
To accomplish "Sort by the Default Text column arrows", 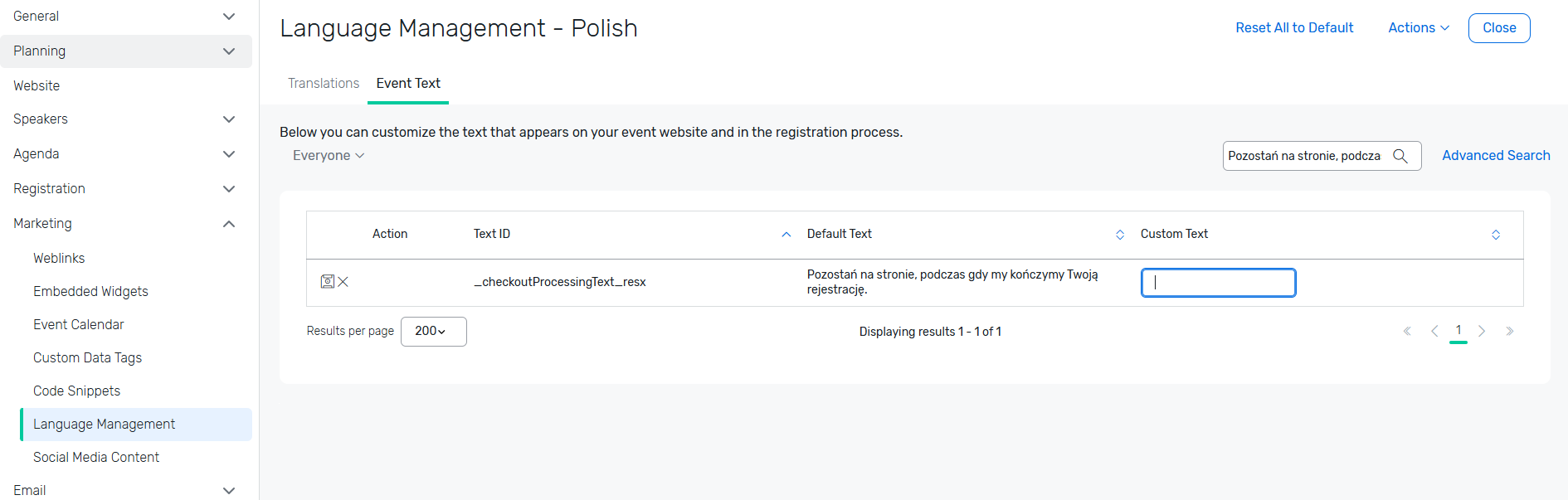I will tap(1120, 235).
